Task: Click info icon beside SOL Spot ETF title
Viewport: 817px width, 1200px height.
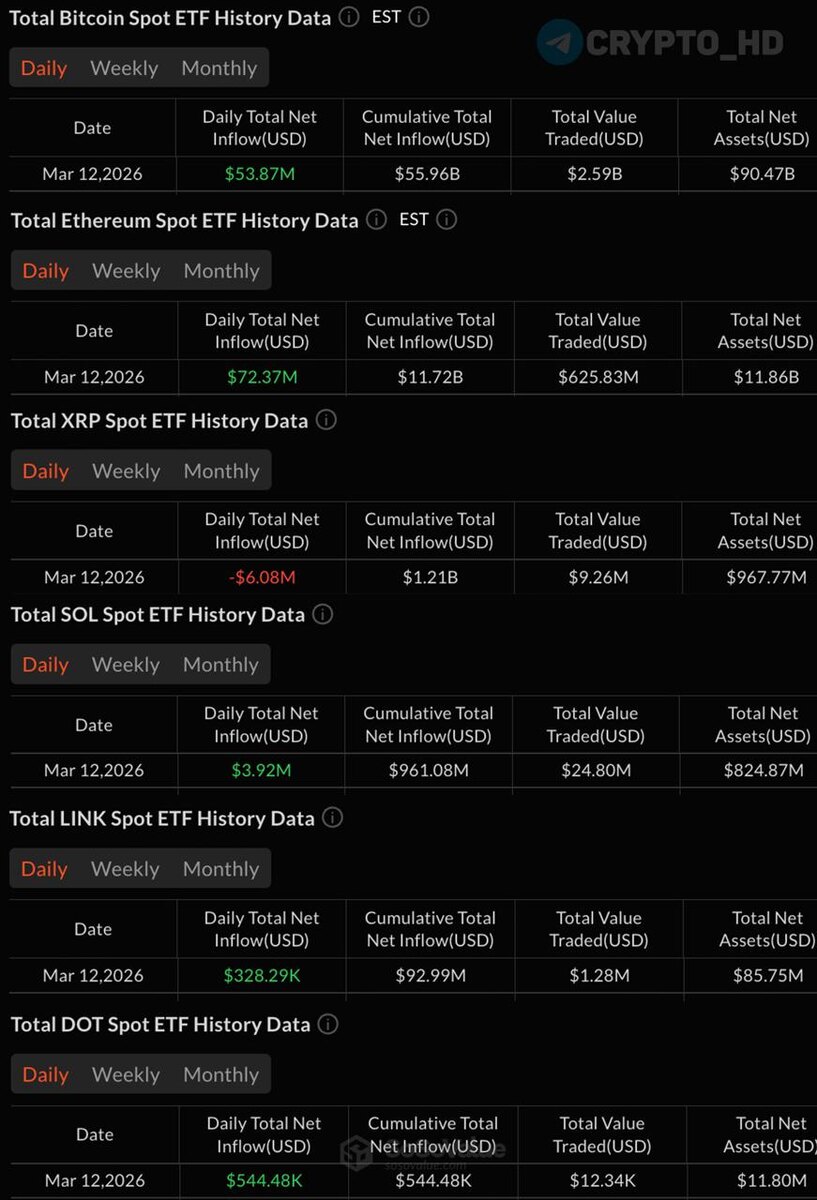Action: [323, 614]
